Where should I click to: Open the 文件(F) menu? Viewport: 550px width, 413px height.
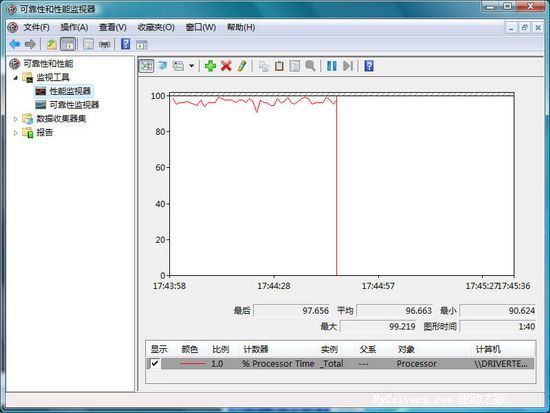36,27
